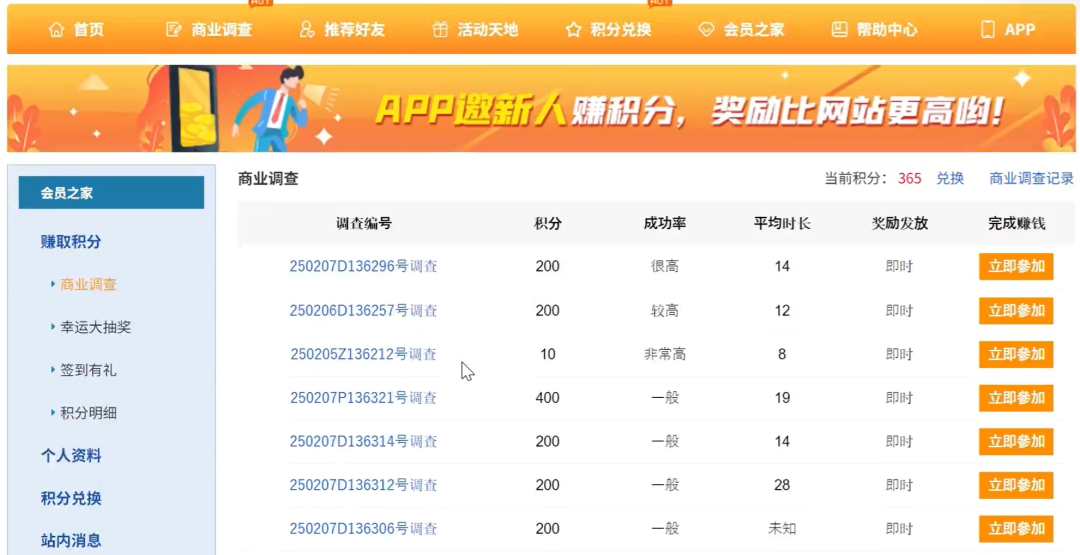Click the diamond icon beside 会员之家

coord(706,30)
